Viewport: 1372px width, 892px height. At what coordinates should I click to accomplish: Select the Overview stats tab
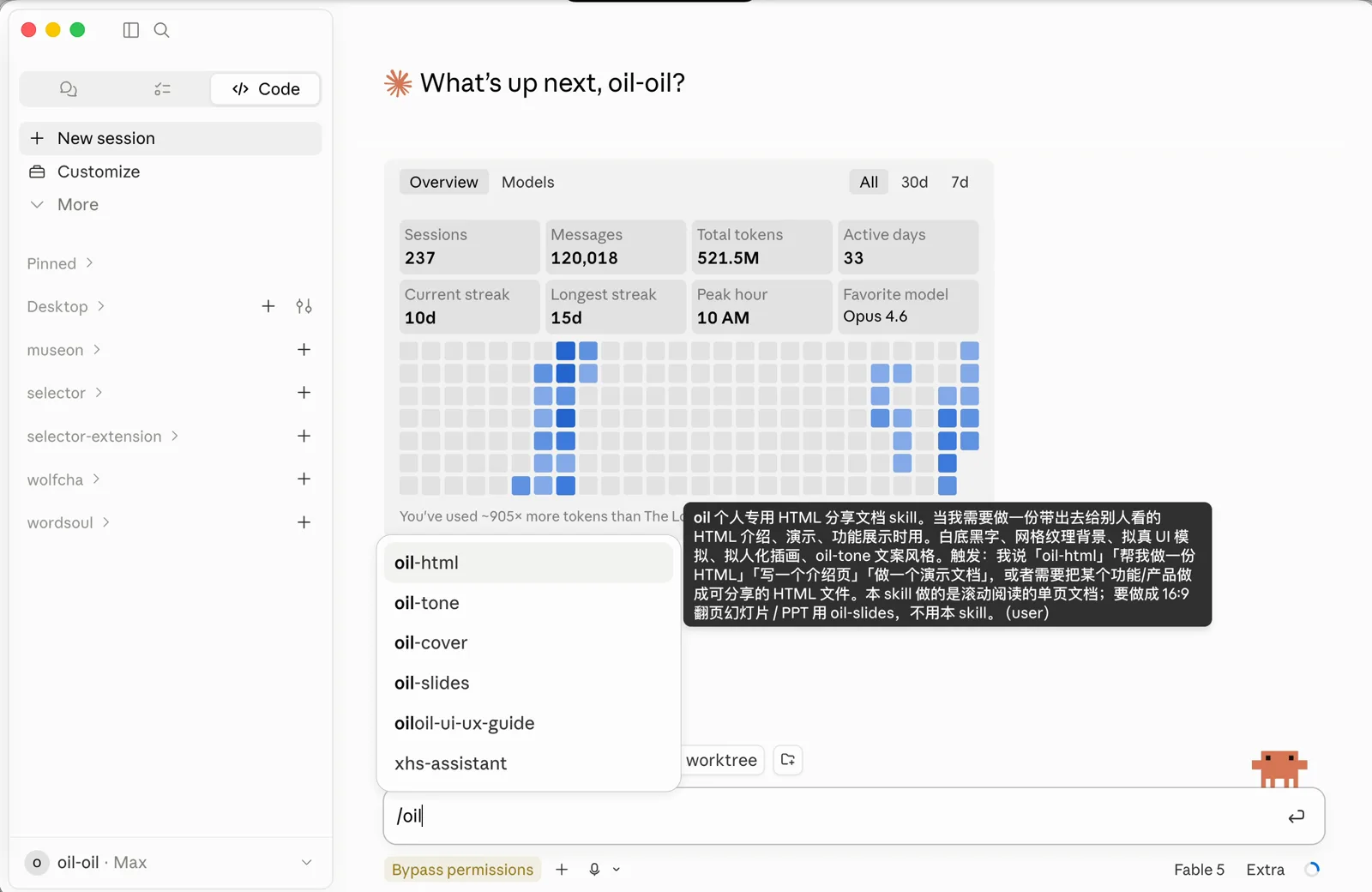pyautogui.click(x=443, y=182)
